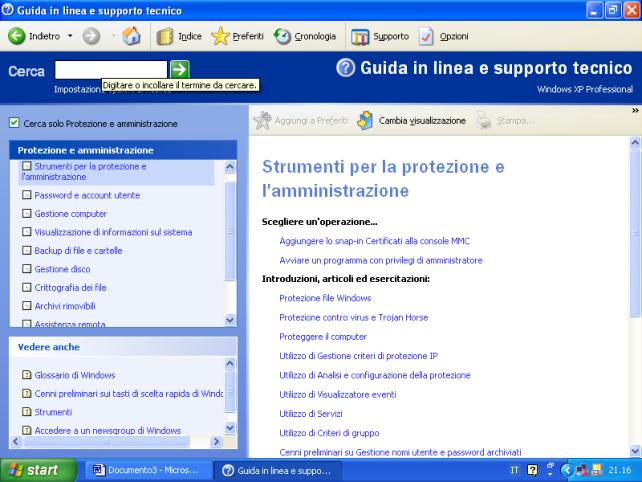This screenshot has height=482, width=642.
Task: Open the Utilizzo di Servizi link
Action: (x=311, y=414)
